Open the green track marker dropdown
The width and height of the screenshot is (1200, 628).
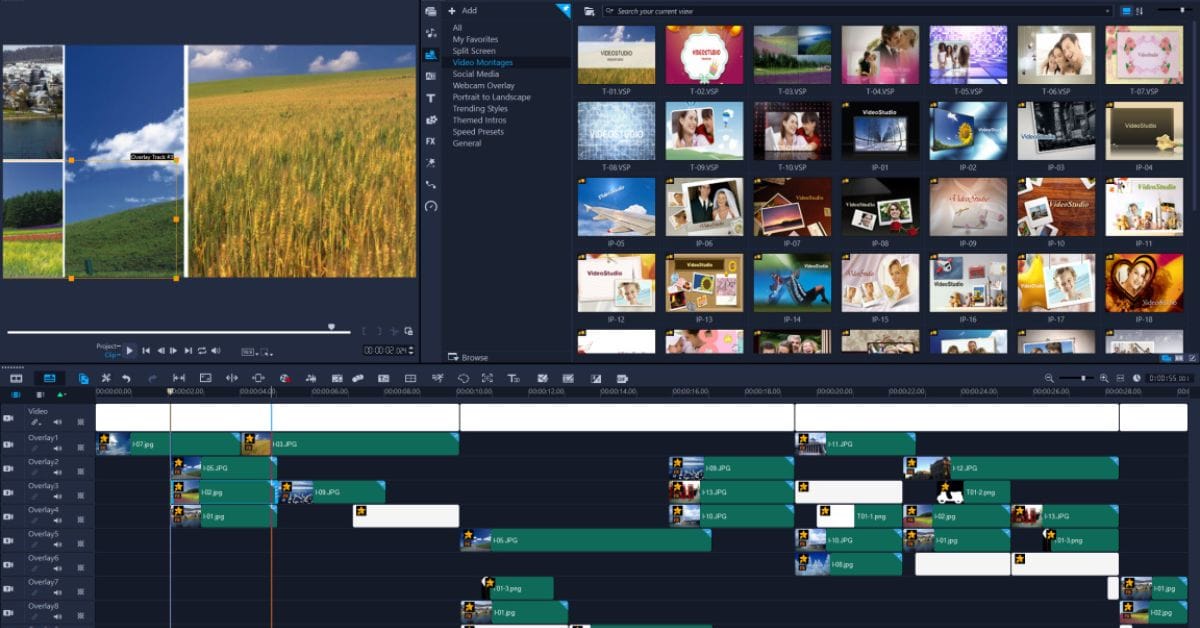coord(61,395)
